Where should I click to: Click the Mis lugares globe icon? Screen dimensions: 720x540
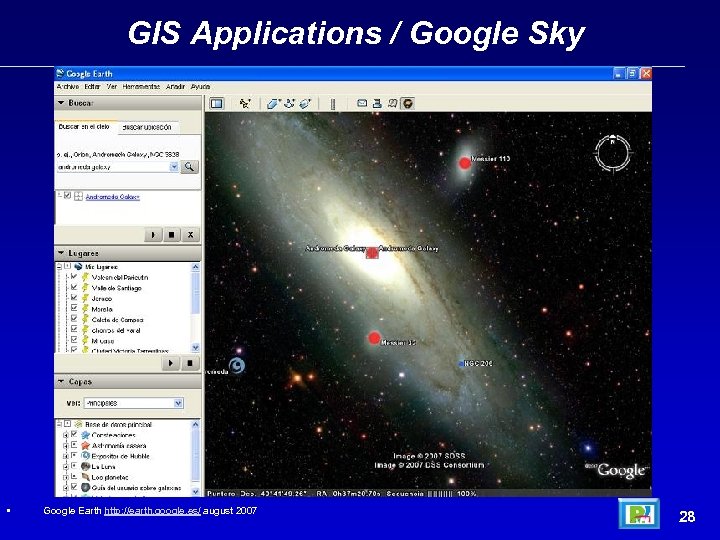coord(78,267)
